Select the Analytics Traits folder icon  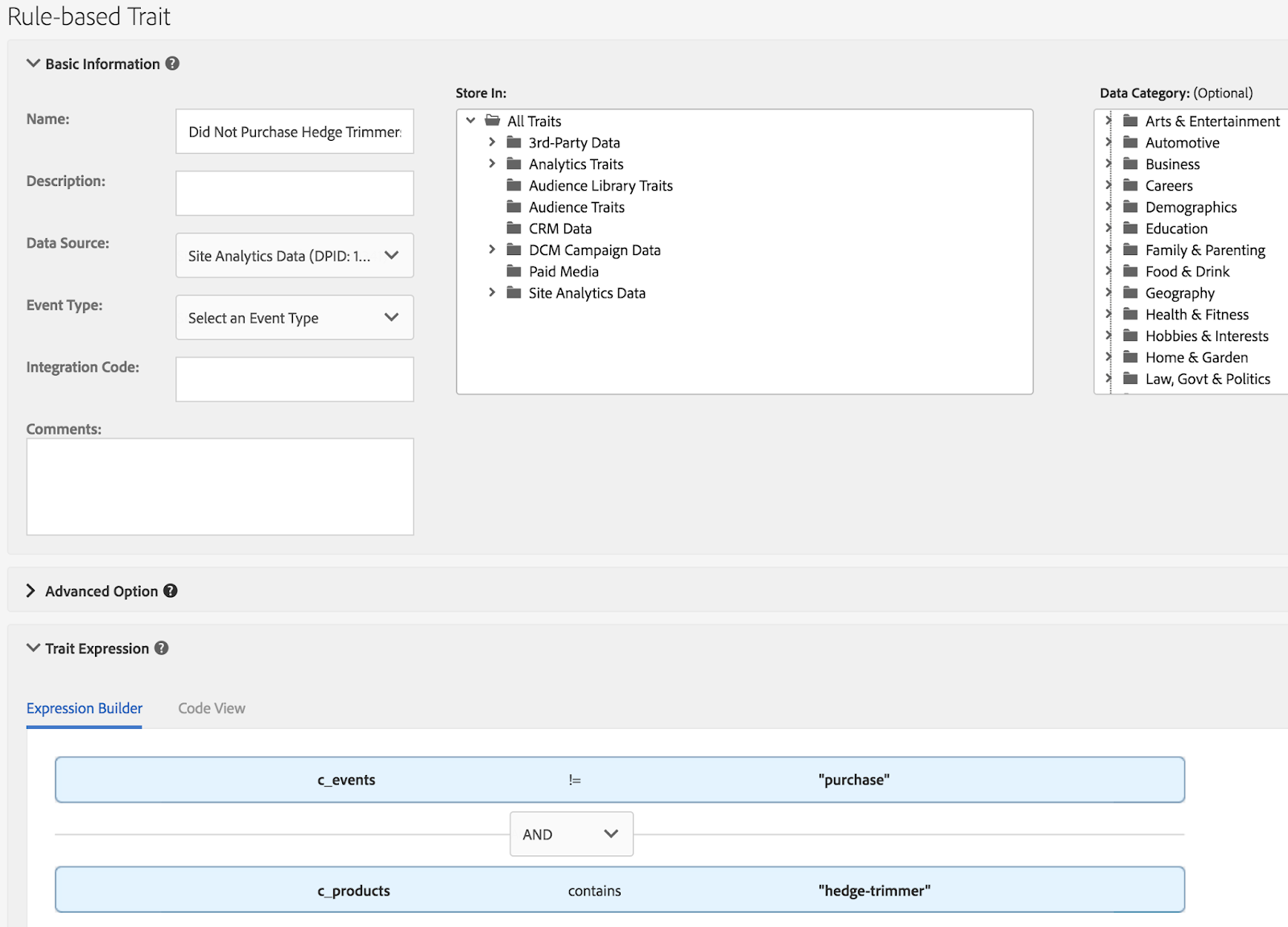coord(514,164)
